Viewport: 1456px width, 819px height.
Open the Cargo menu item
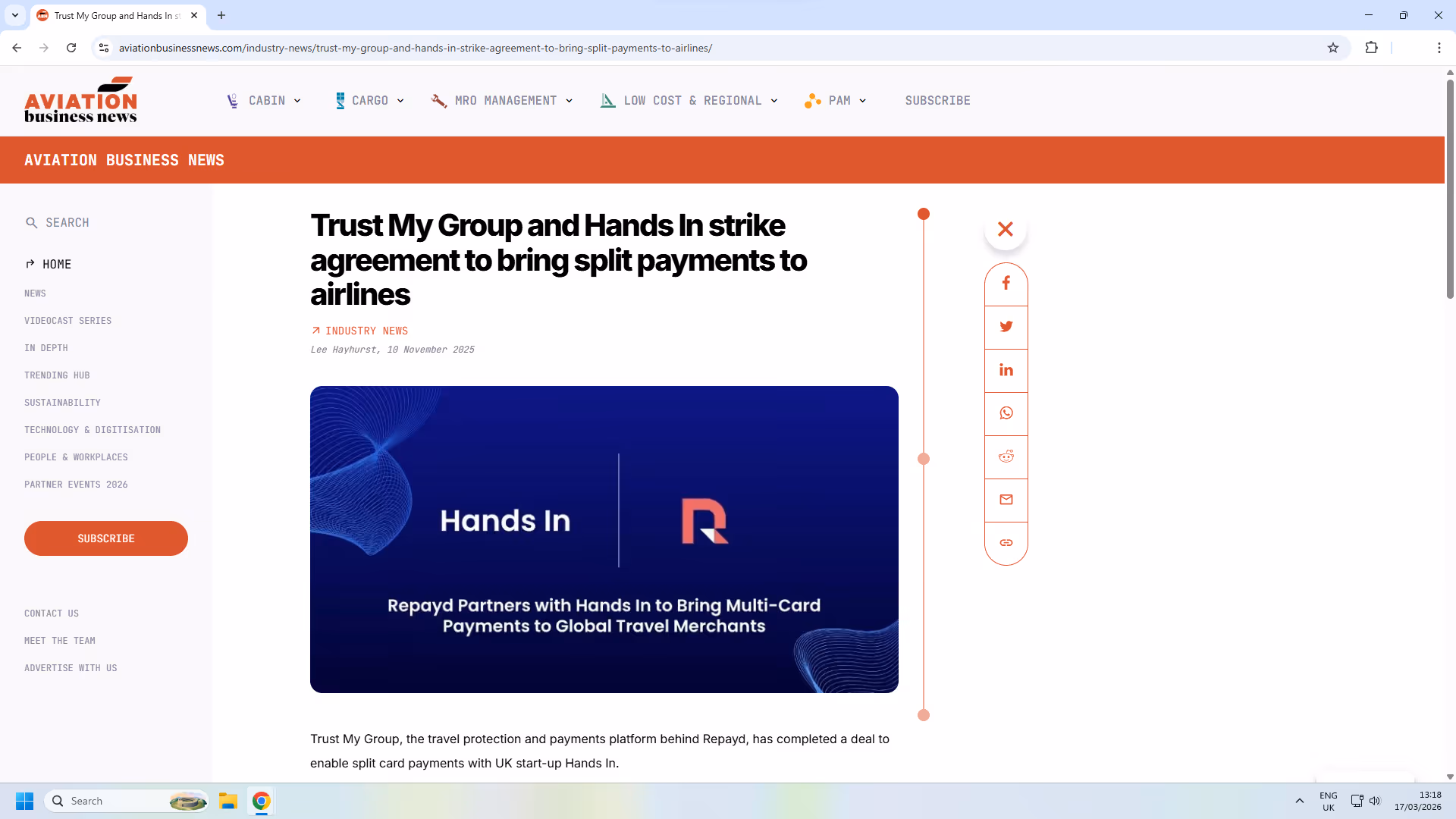[370, 101]
